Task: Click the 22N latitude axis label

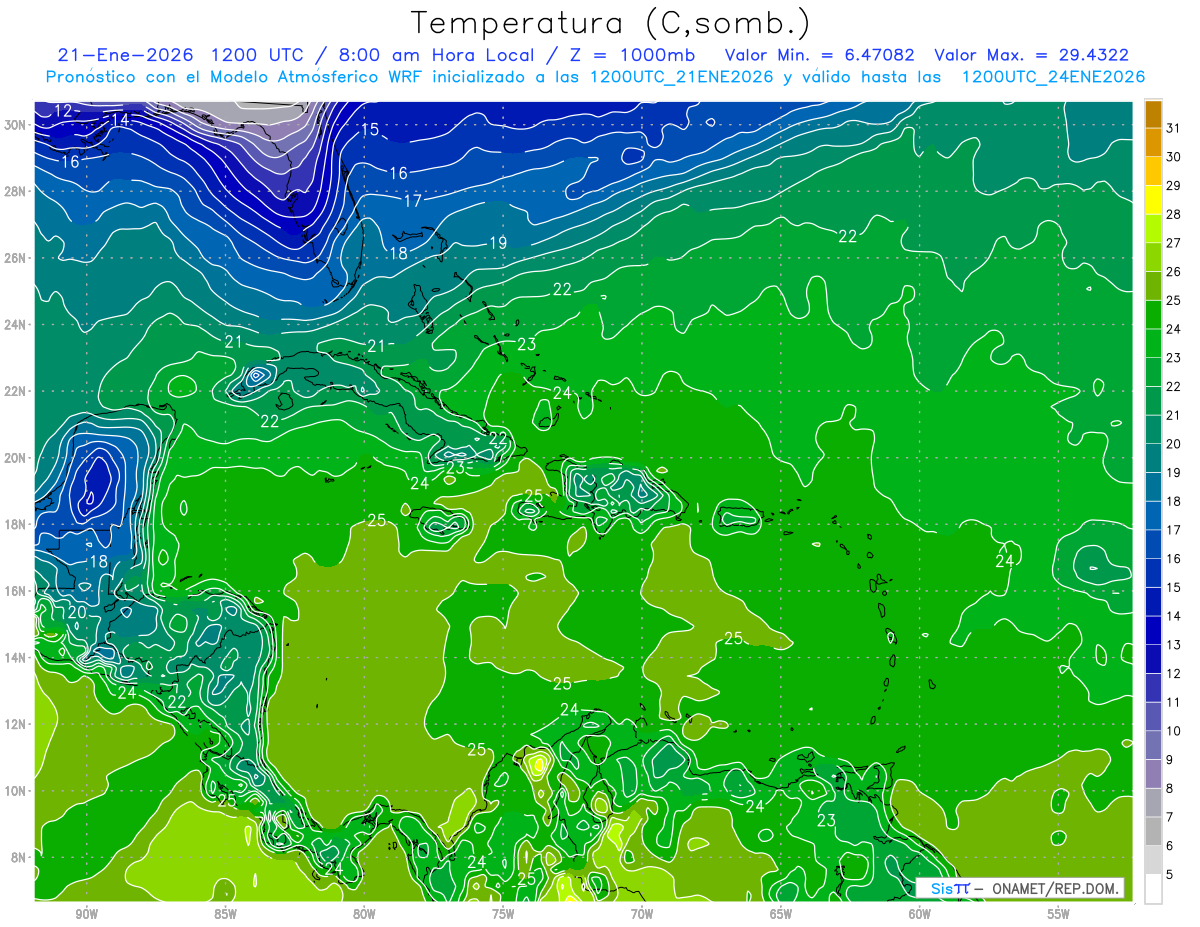Action: pyautogui.click(x=16, y=391)
